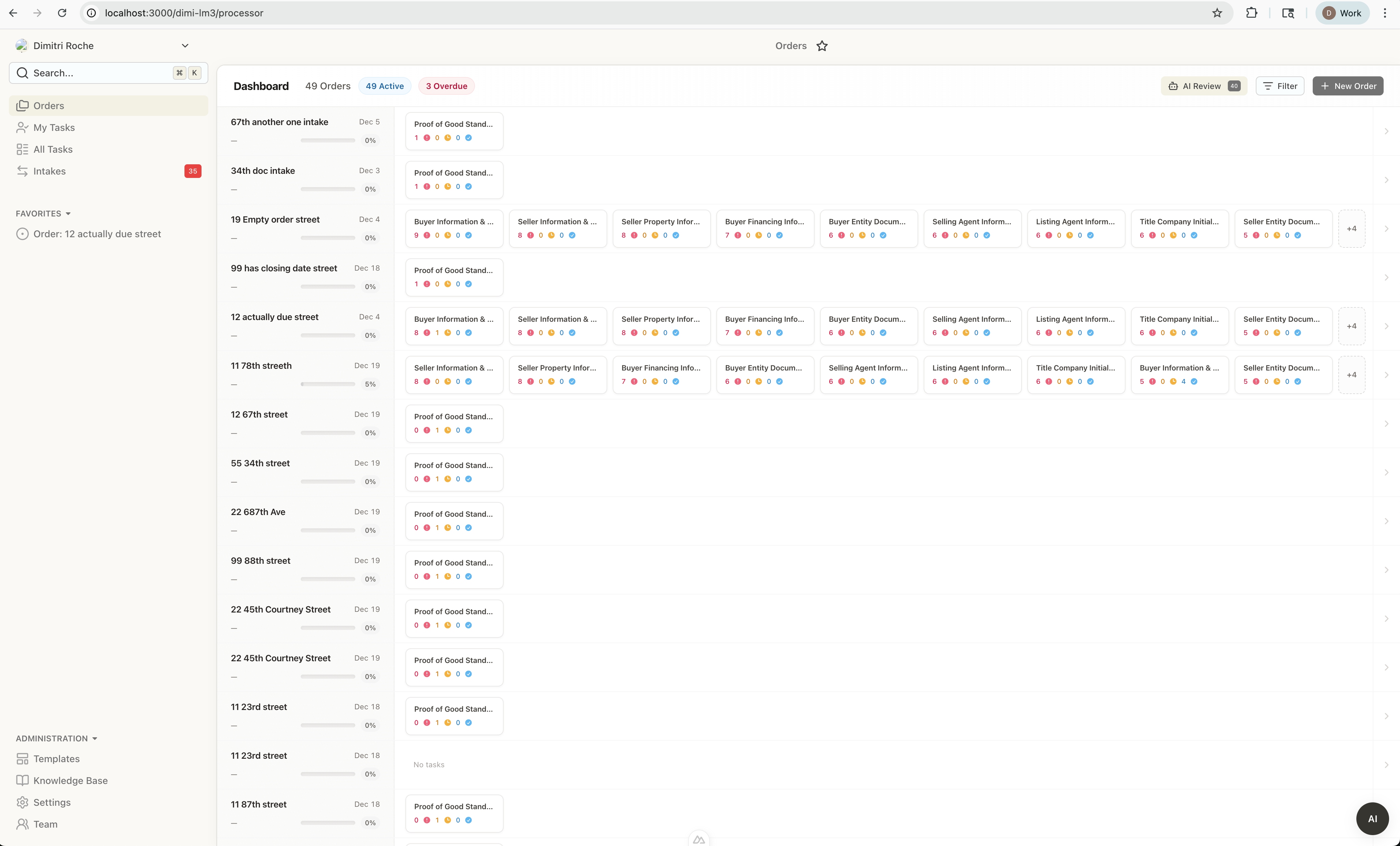Open the Team section icon
The height and width of the screenshot is (846, 1400).
[x=22, y=824]
